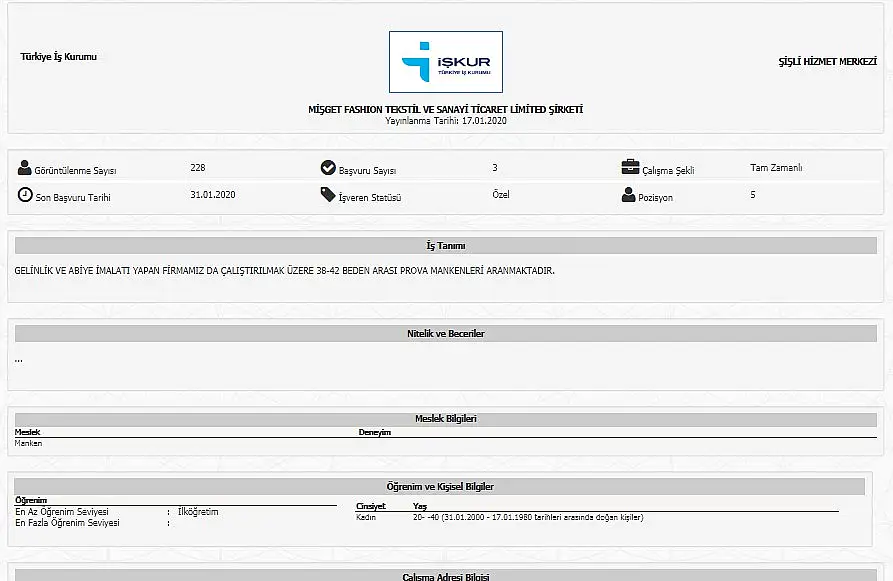The image size is (893, 581).
Task: Select the Türkiye İş Kurumu header text
Action: coord(59,56)
